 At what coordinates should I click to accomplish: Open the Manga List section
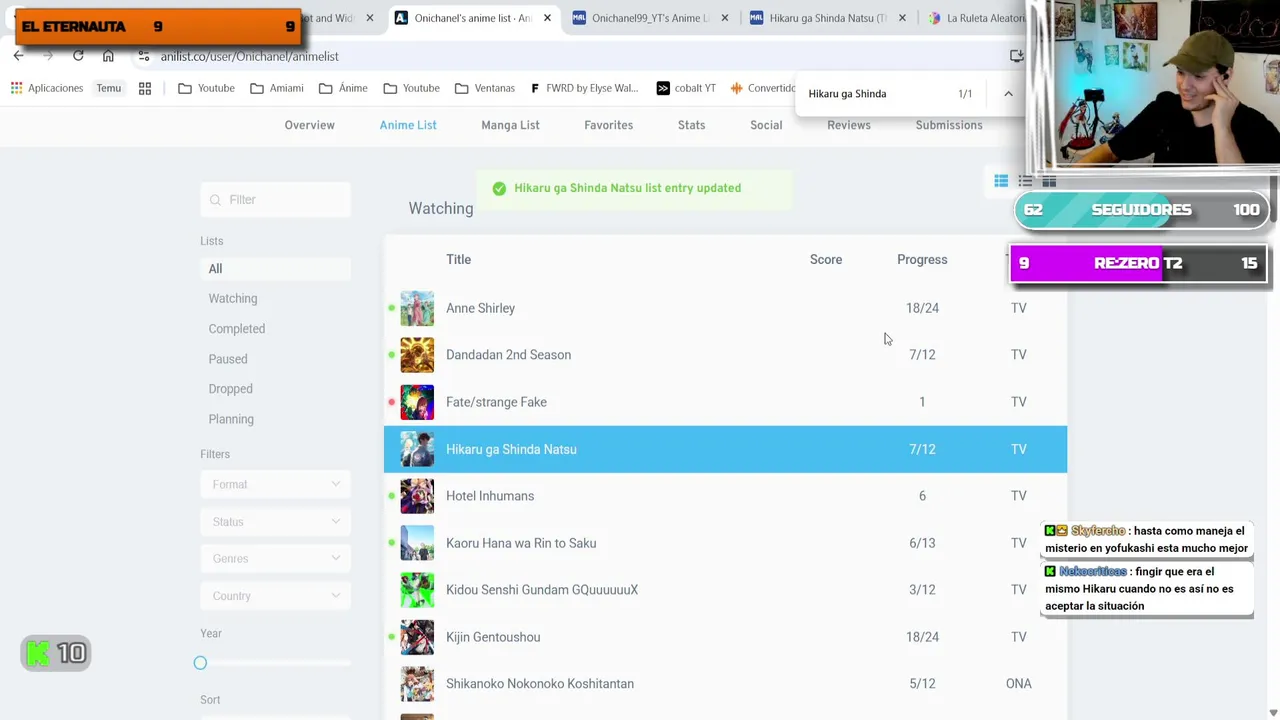[510, 125]
